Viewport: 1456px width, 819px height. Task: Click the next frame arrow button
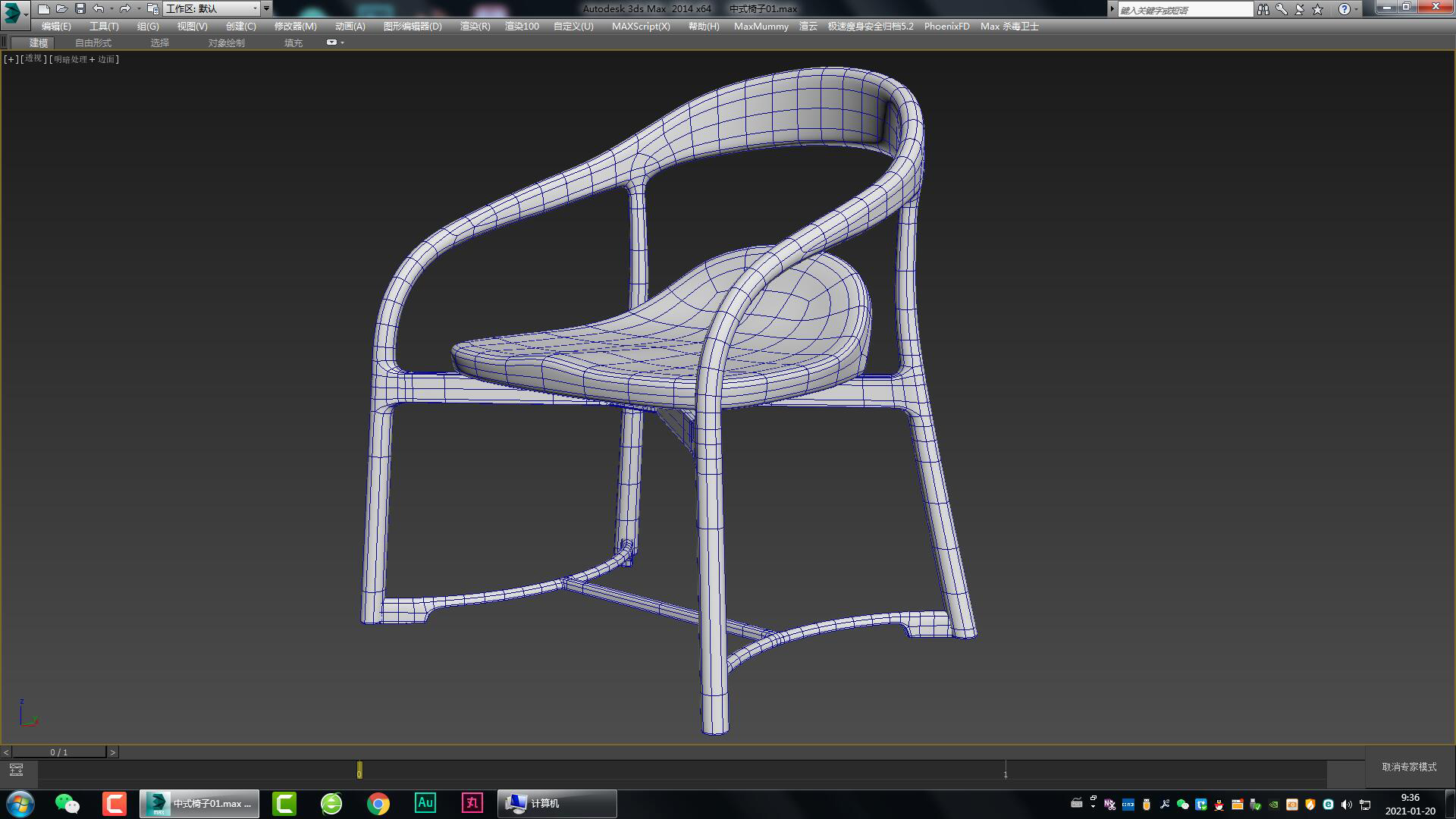tap(113, 752)
